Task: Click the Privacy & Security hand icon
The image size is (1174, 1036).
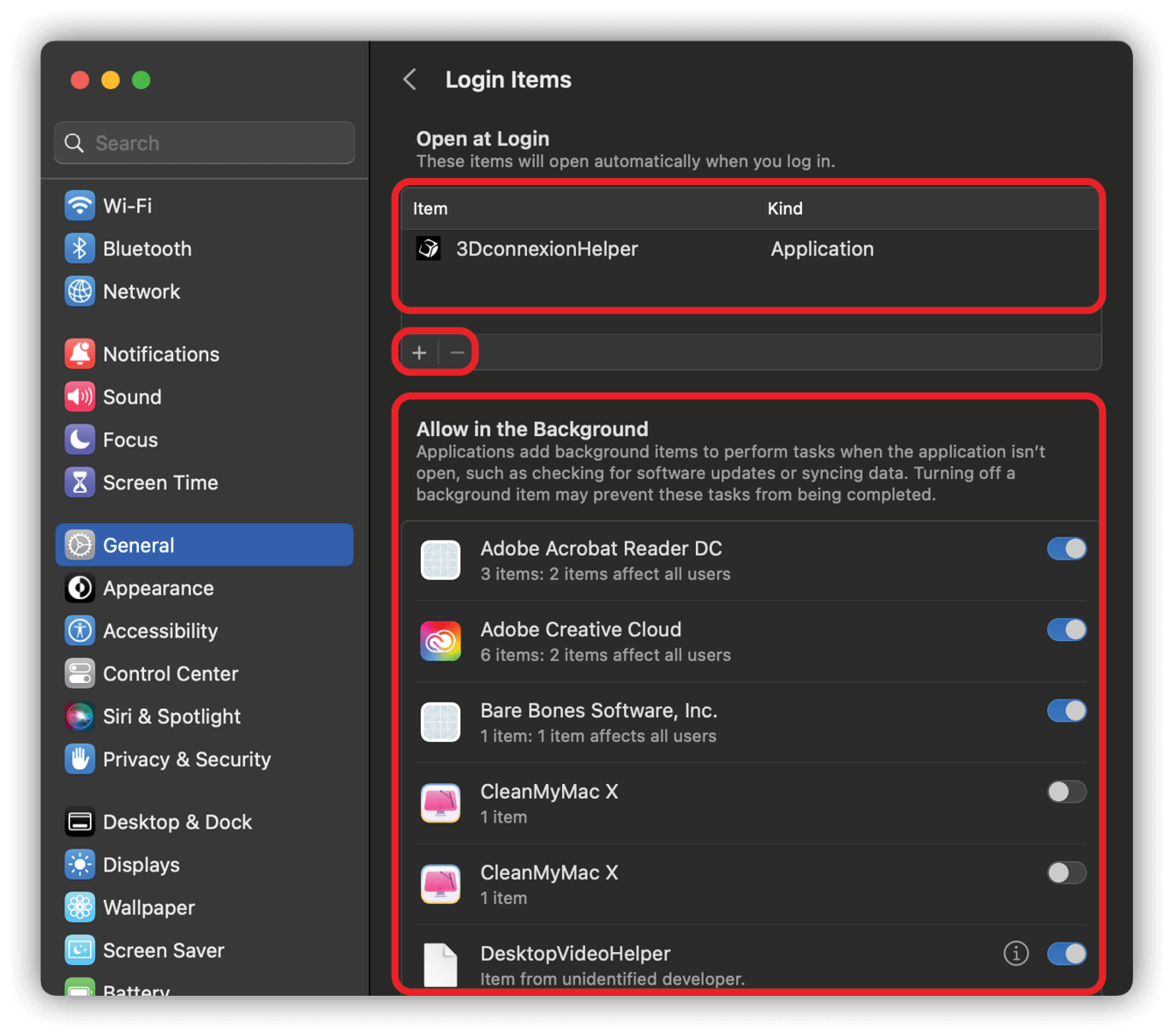Action: pyautogui.click(x=80, y=759)
